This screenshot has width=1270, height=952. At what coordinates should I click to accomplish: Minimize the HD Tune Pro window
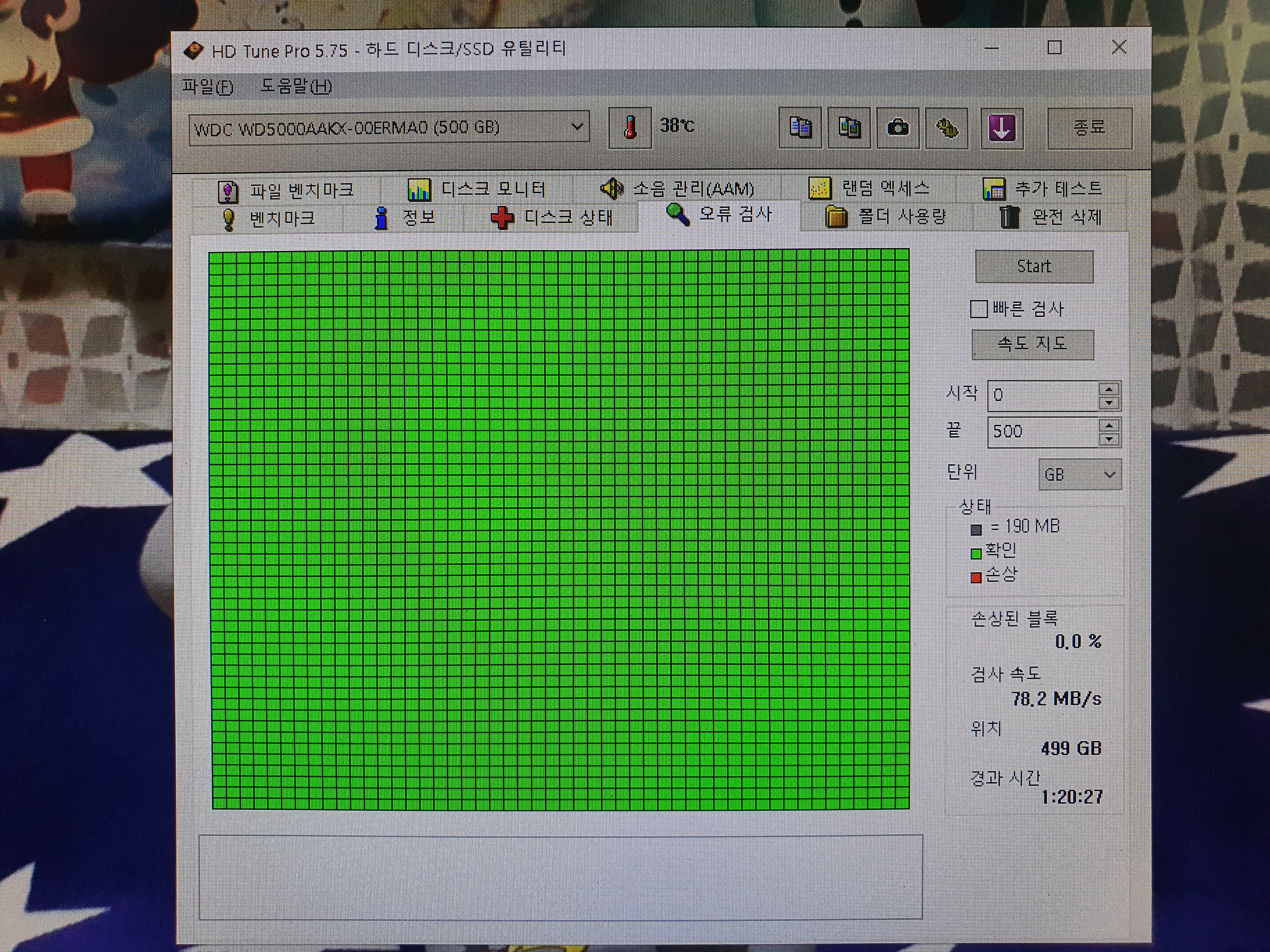[992, 48]
